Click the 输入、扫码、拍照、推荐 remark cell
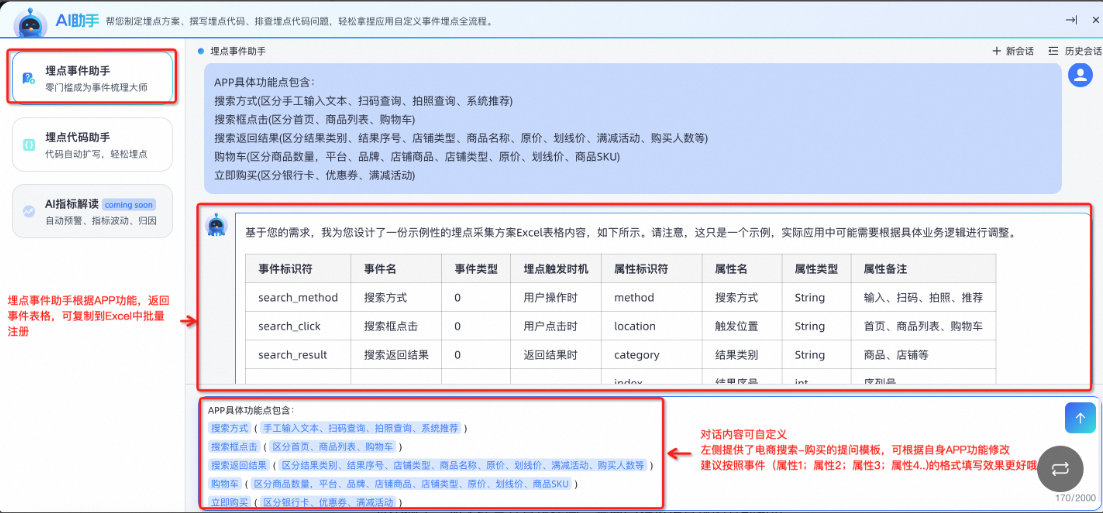This screenshot has height=513, width=1103. 924,298
